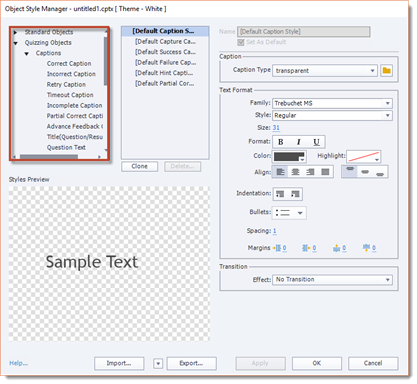
Task: Select Incorrect Caption in tree
Action: coord(71,74)
